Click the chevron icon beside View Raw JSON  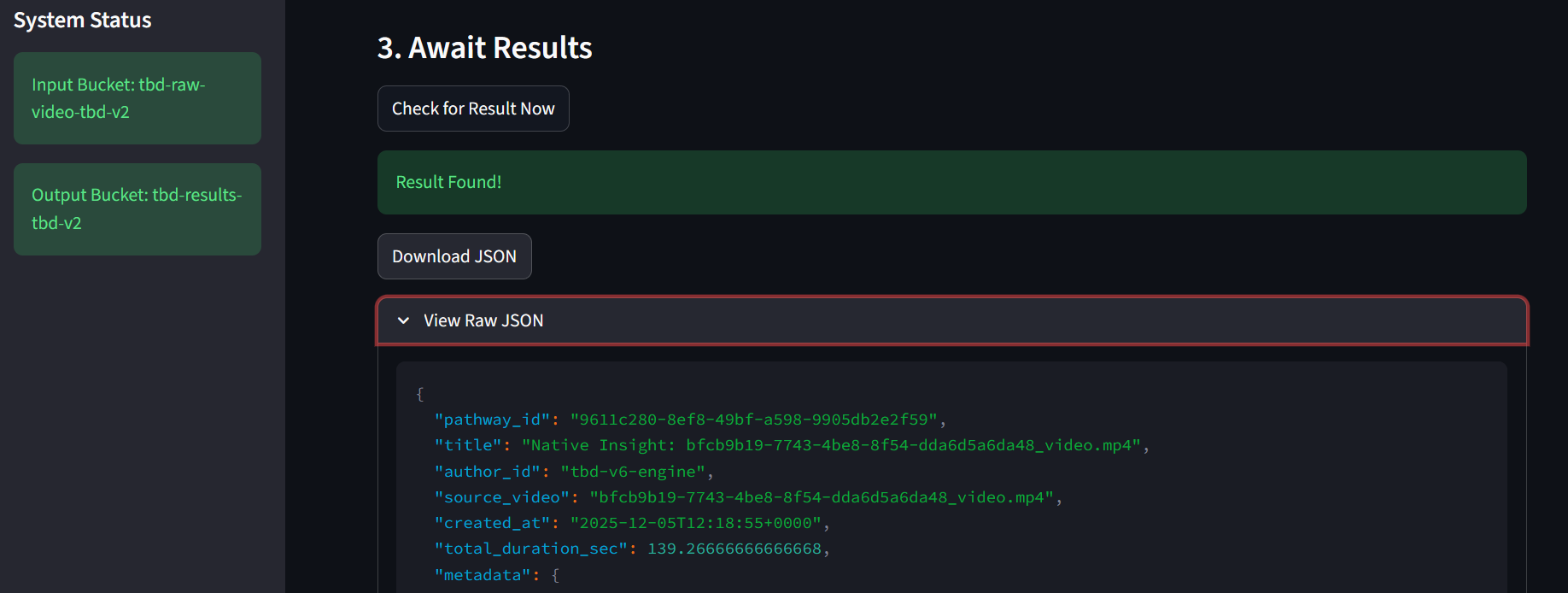coord(403,320)
